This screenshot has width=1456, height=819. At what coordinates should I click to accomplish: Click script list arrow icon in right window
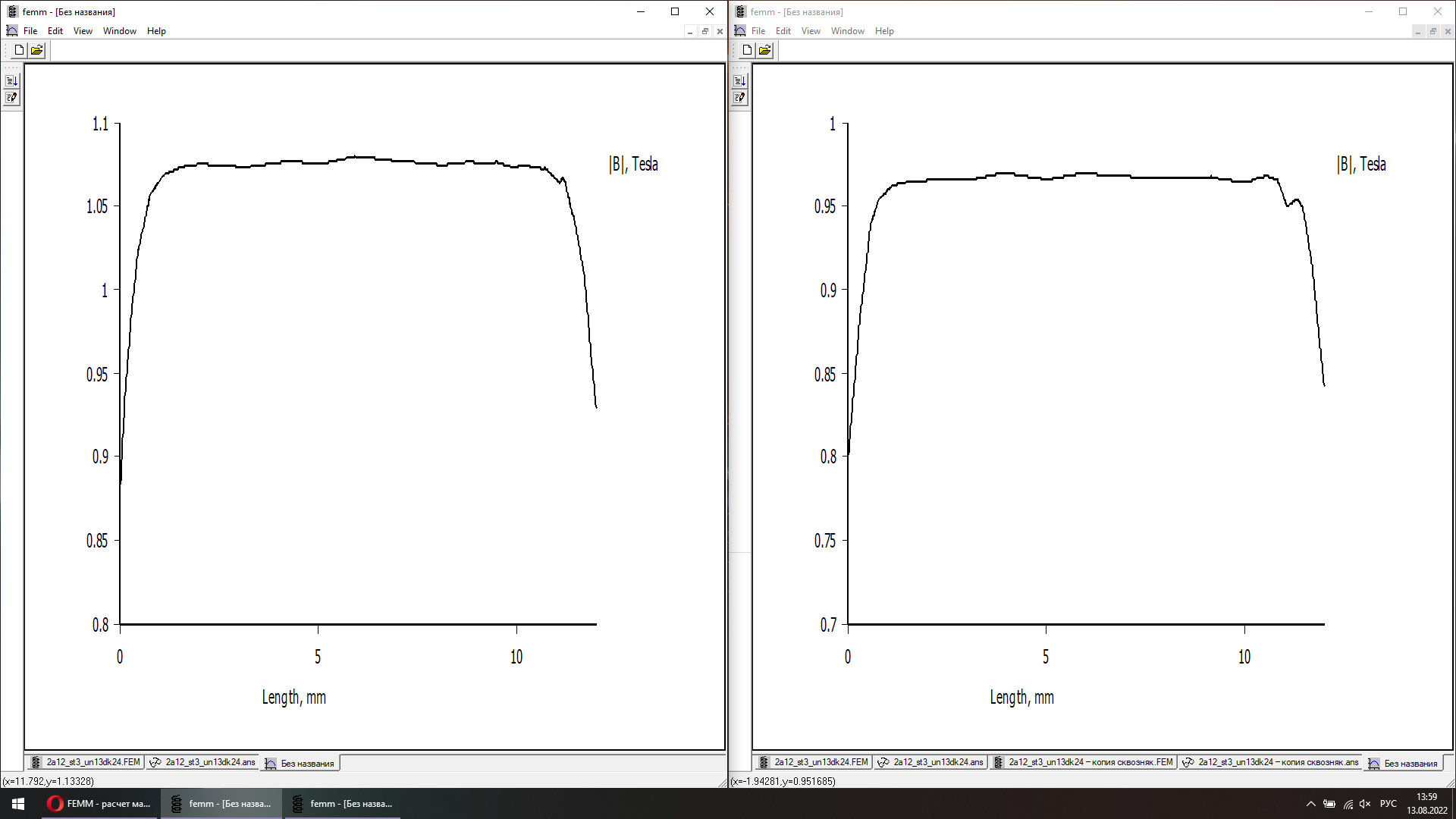point(739,80)
